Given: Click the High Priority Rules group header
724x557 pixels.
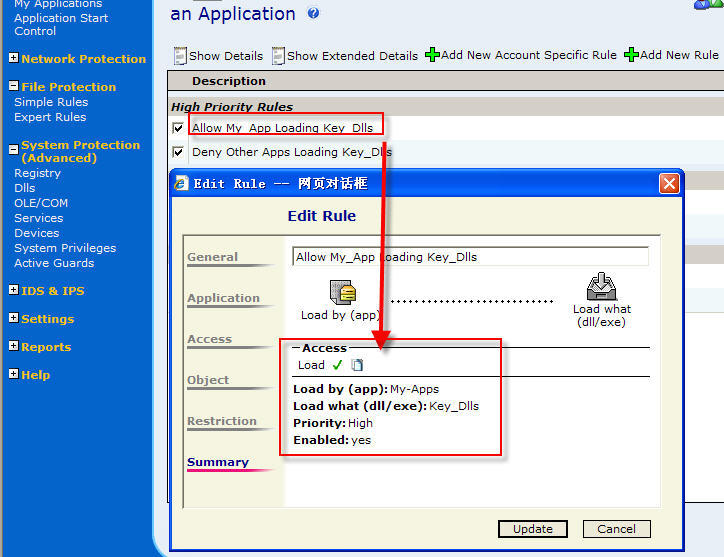Looking at the screenshot, I should (x=232, y=107).
